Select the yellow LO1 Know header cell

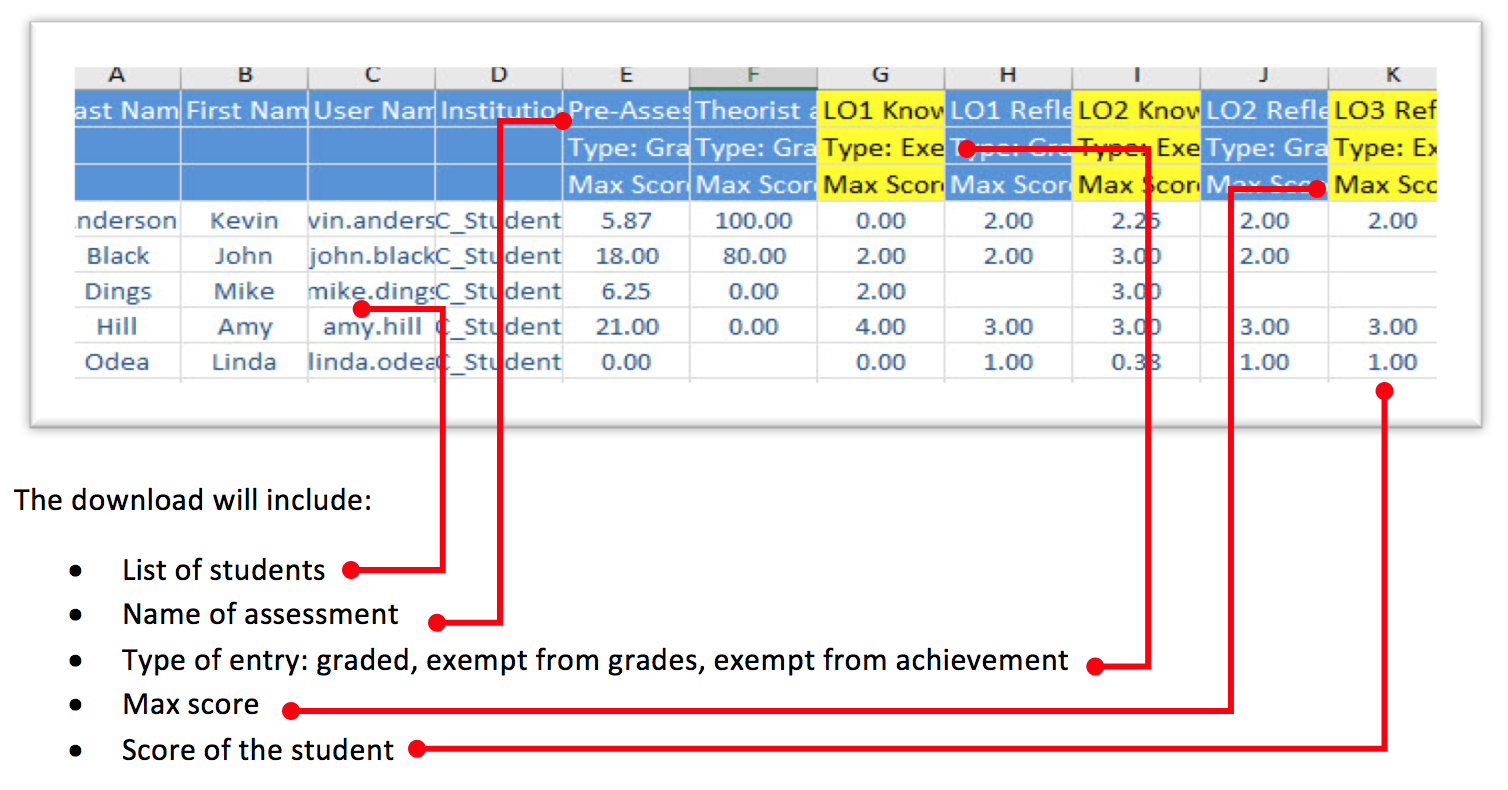point(880,111)
